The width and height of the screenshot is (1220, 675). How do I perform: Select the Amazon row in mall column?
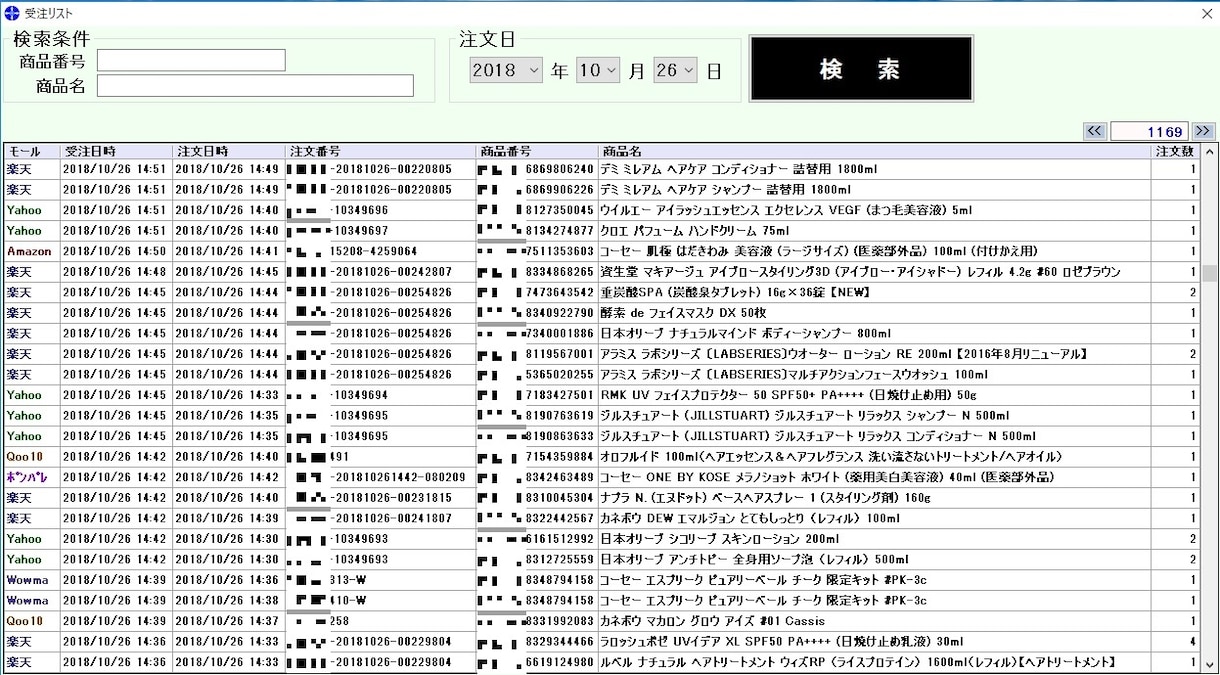[31, 251]
